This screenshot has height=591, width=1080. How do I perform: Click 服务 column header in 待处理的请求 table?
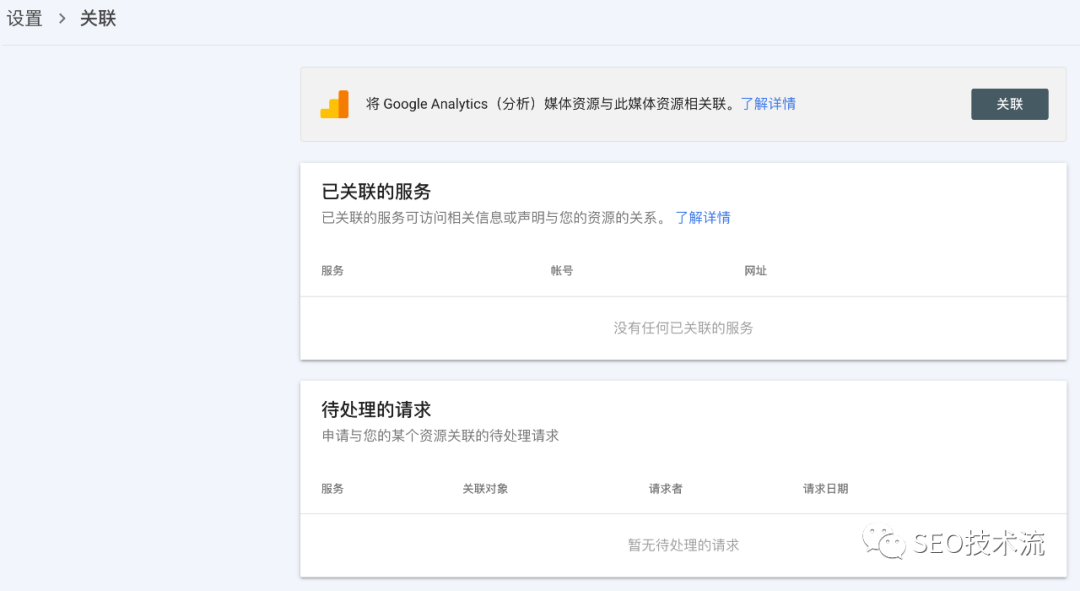coord(332,489)
